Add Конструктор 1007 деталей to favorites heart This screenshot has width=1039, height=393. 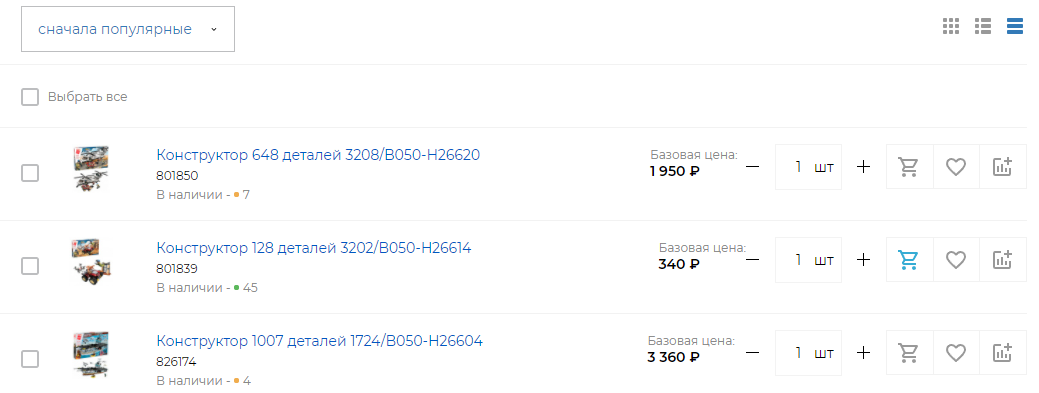click(956, 353)
